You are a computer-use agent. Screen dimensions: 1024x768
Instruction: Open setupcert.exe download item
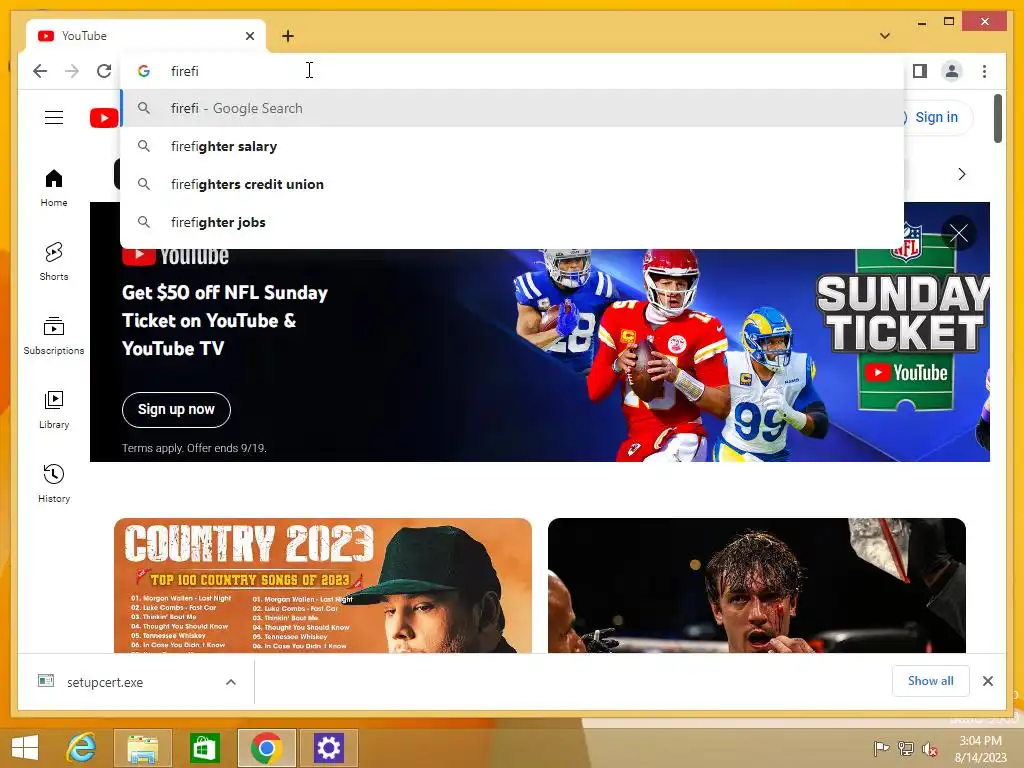[104, 682]
